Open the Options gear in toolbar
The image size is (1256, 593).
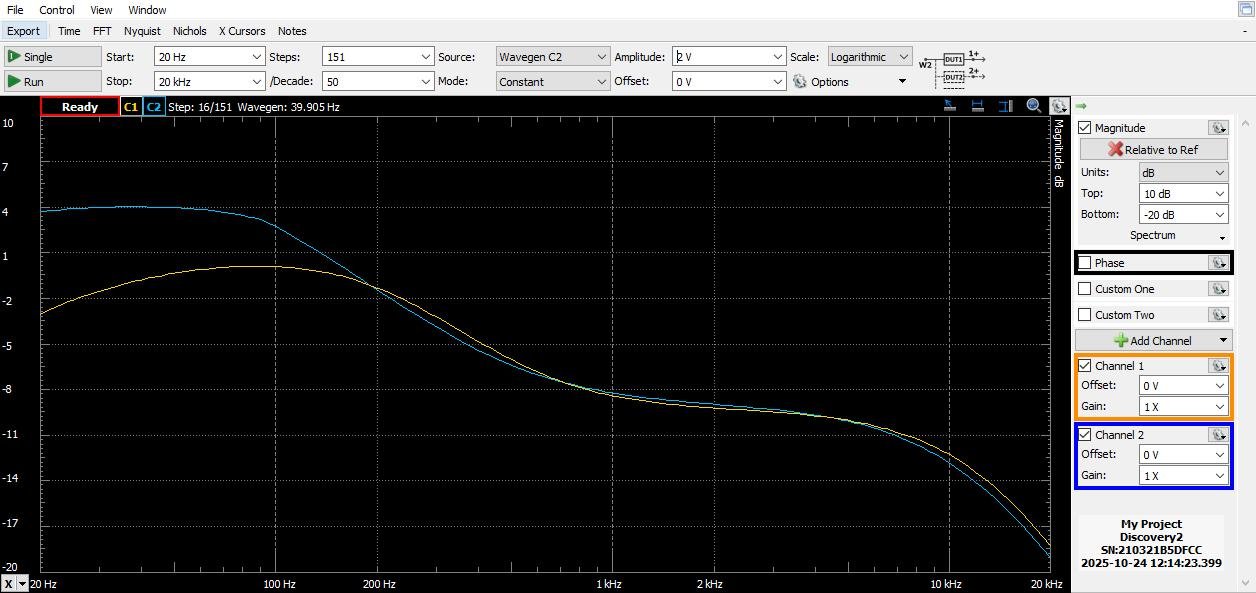point(800,82)
